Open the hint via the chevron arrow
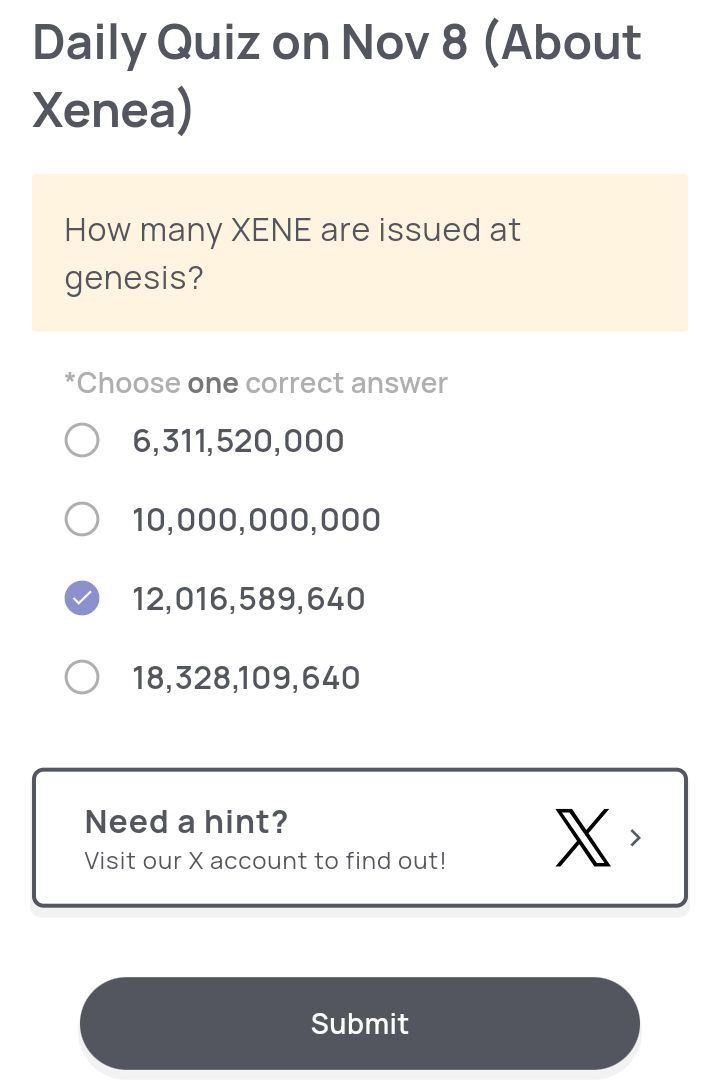720x1083 pixels. pyautogui.click(x=636, y=838)
